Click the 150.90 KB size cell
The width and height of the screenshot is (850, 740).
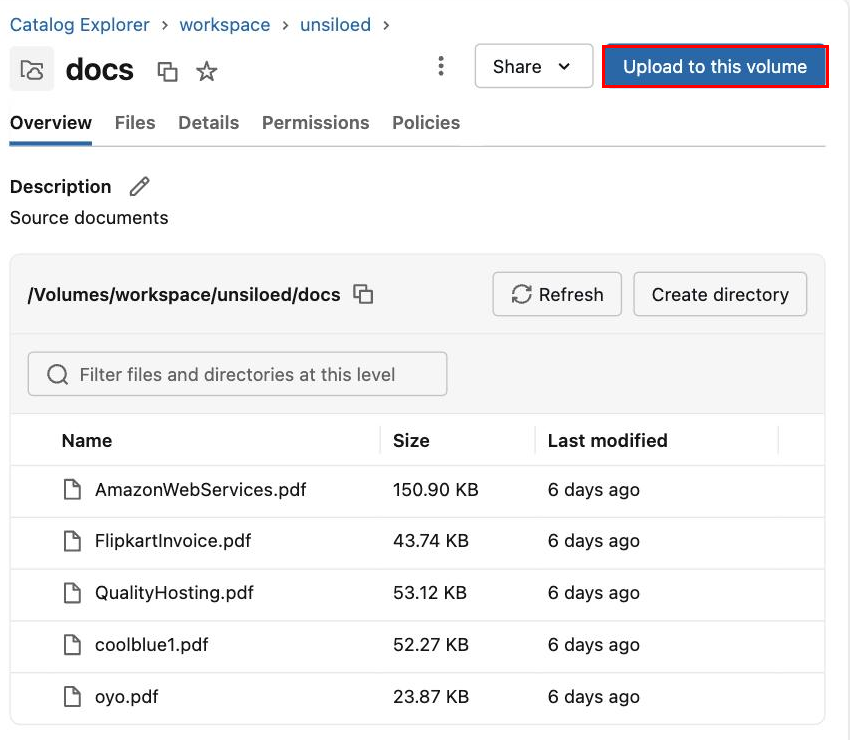(x=436, y=490)
